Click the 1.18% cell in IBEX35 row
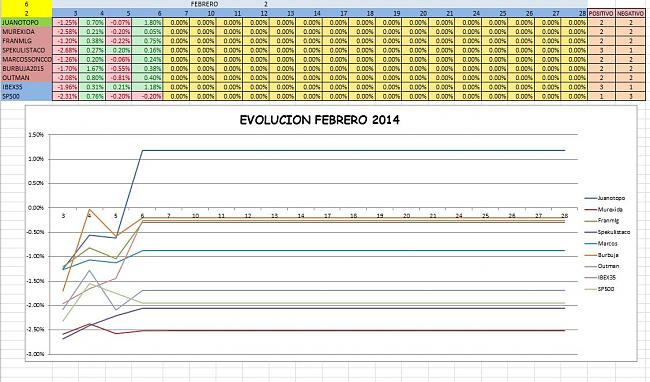This screenshot has height=382, width=650. click(147, 87)
